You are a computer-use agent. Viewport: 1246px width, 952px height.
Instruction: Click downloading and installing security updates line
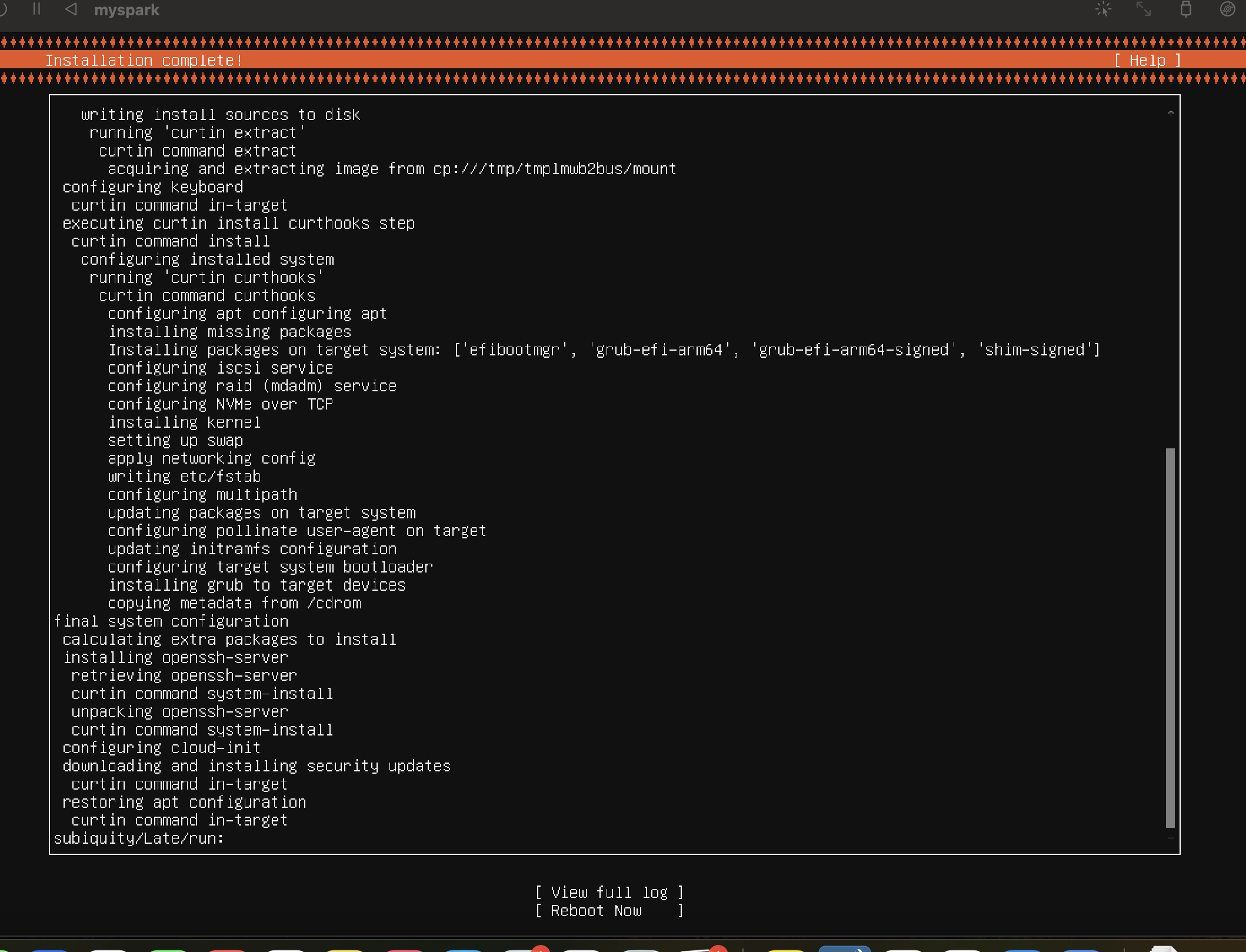click(256, 765)
